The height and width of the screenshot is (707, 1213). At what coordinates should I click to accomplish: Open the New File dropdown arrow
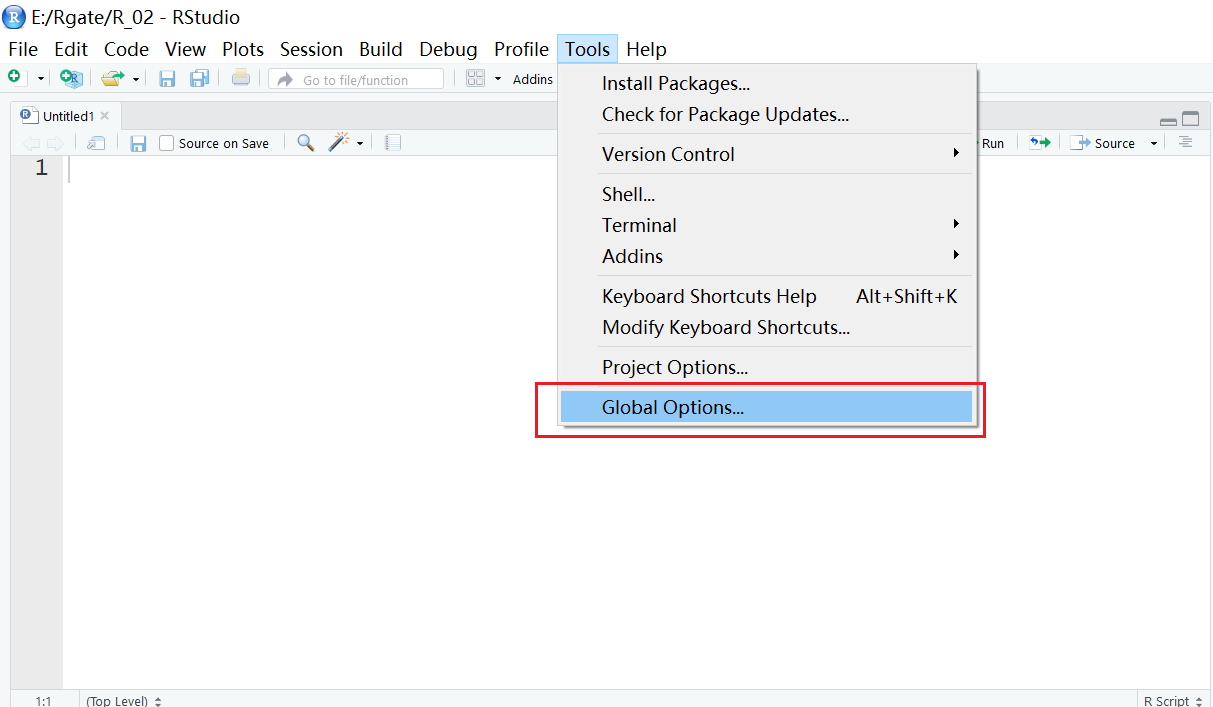(41, 79)
